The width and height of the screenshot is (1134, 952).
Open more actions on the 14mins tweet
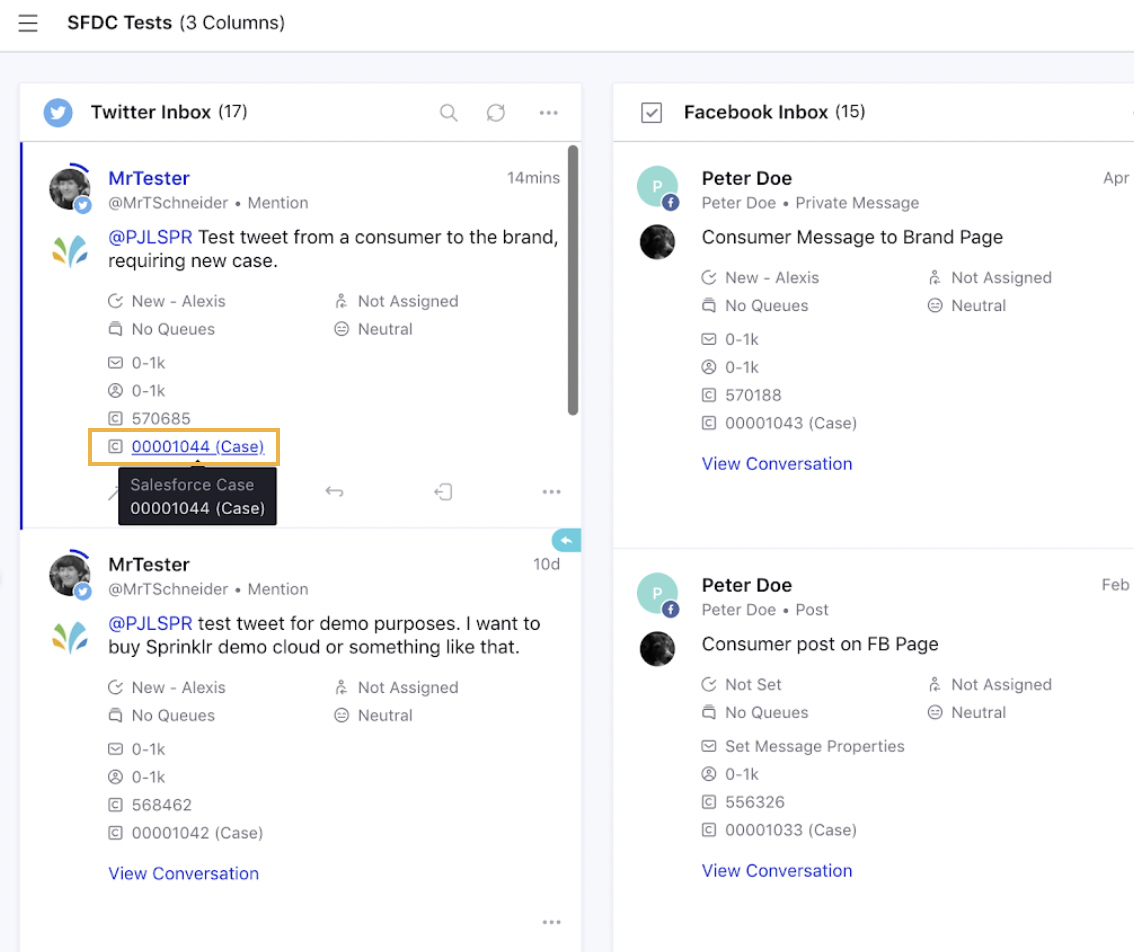(x=551, y=492)
